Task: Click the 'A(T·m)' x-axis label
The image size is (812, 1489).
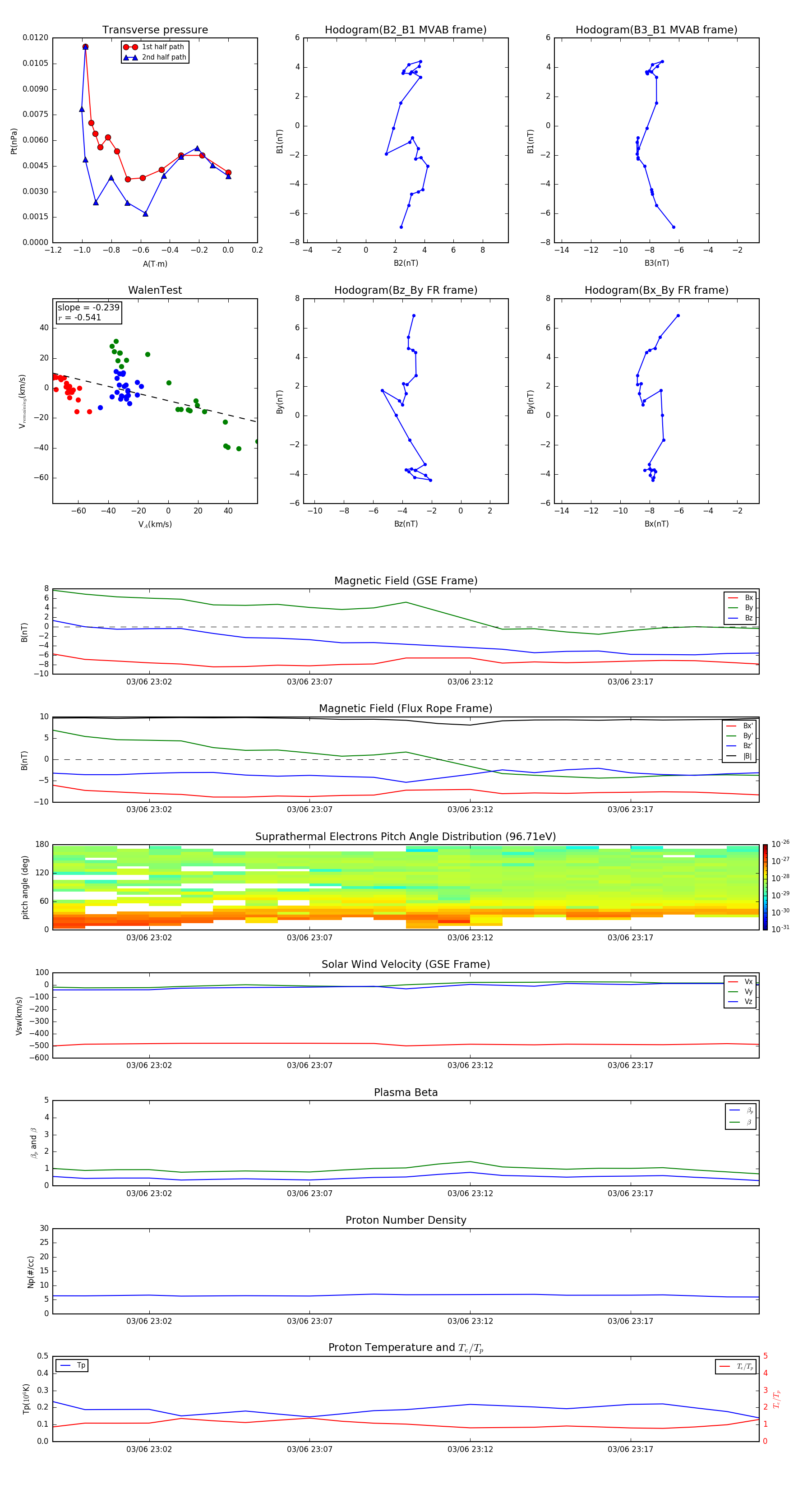Action: pyautogui.click(x=155, y=264)
